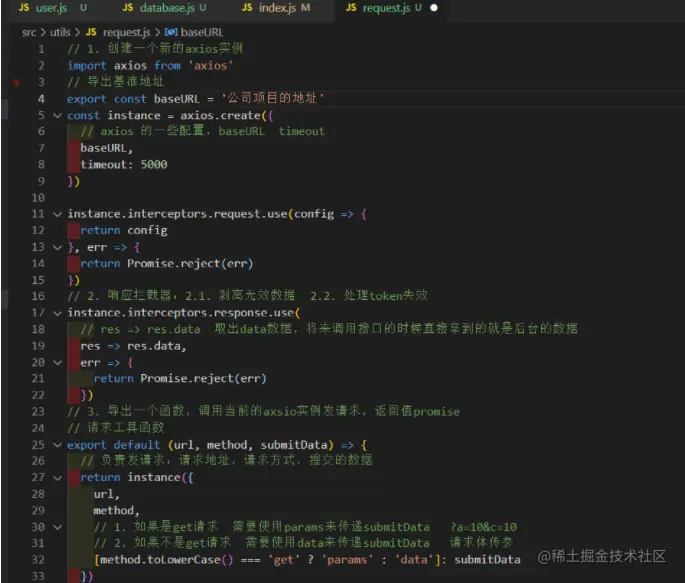Click 'method,' on line 29
Screen dimensions: 685x583
116,511
